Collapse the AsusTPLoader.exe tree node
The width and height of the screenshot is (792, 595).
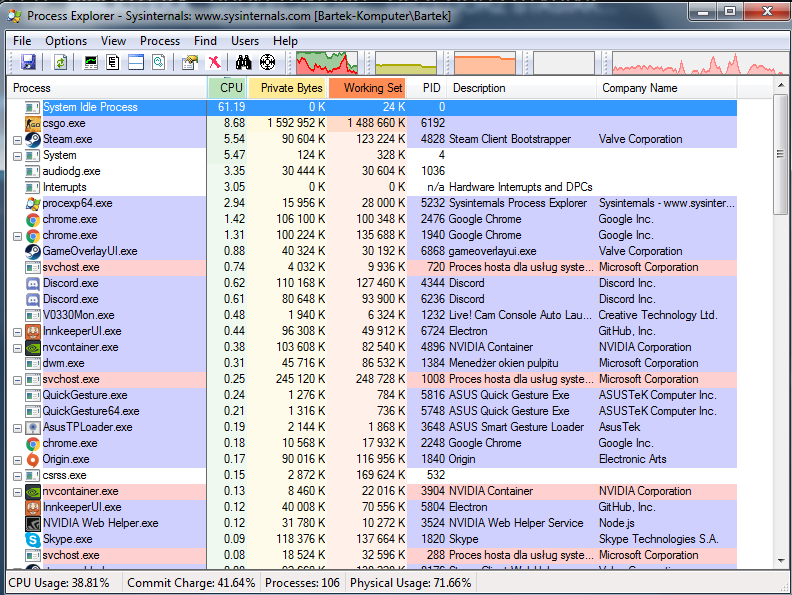point(17,428)
